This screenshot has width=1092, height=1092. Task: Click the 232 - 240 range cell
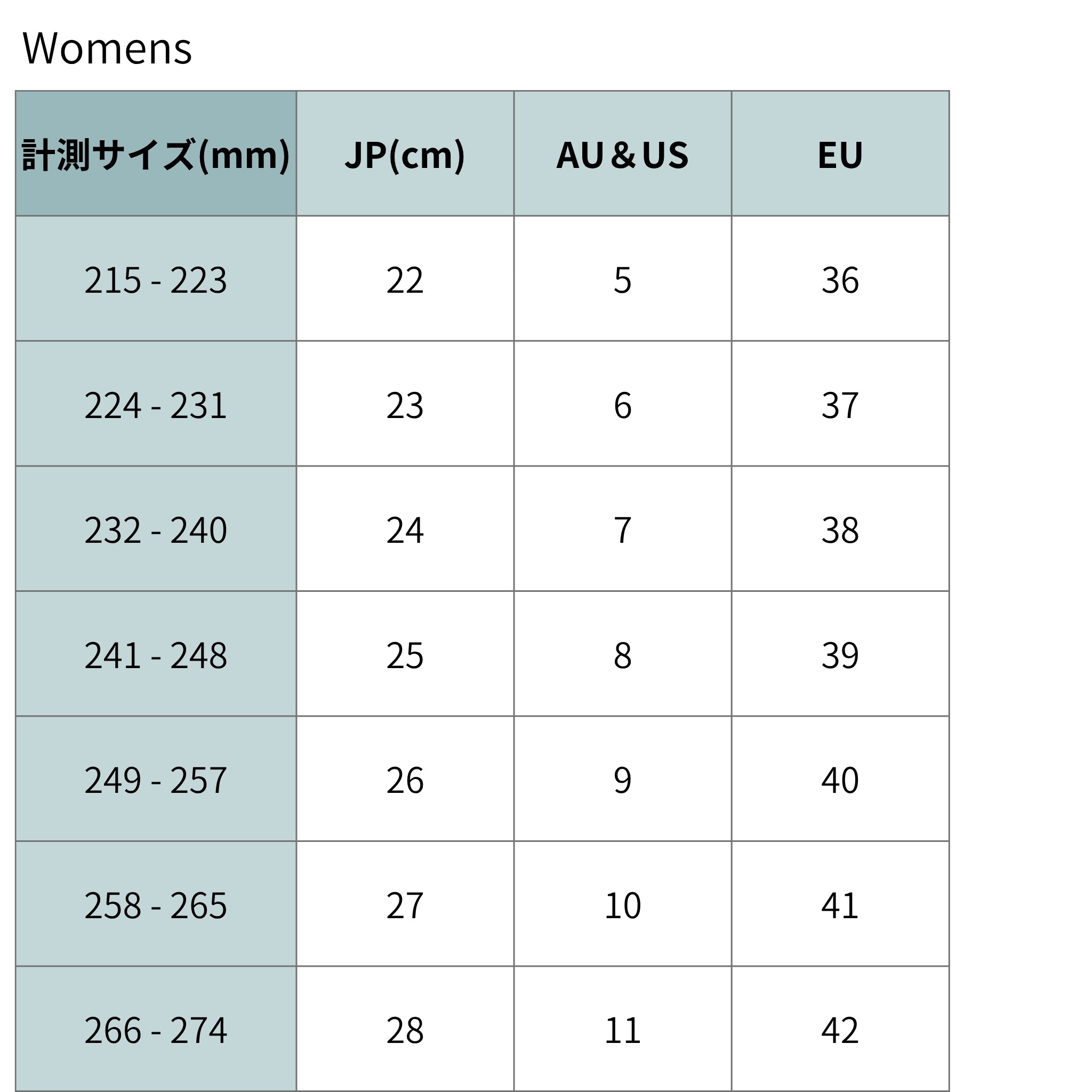point(156,529)
